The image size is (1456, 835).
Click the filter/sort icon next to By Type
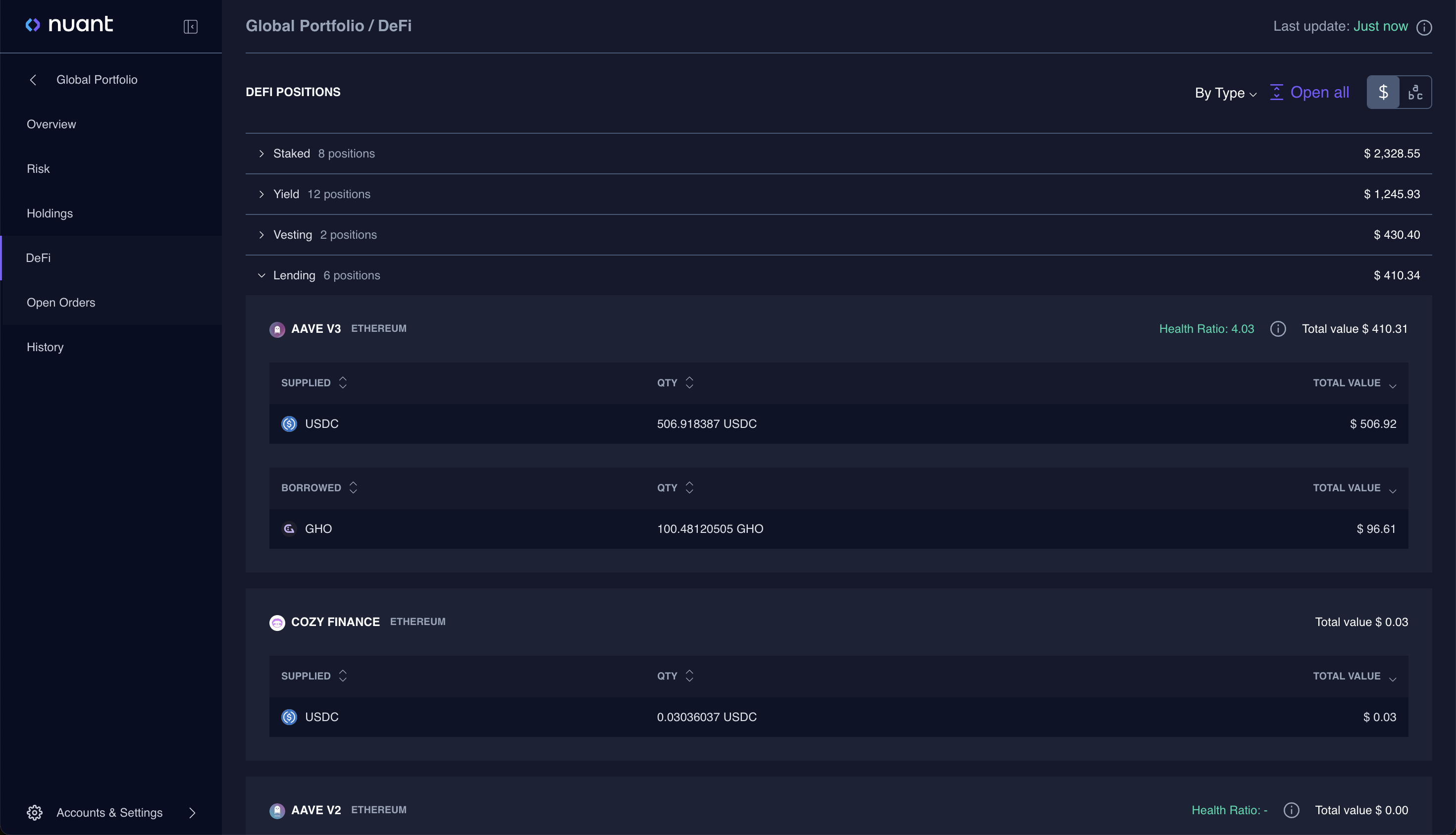[x=1277, y=91]
